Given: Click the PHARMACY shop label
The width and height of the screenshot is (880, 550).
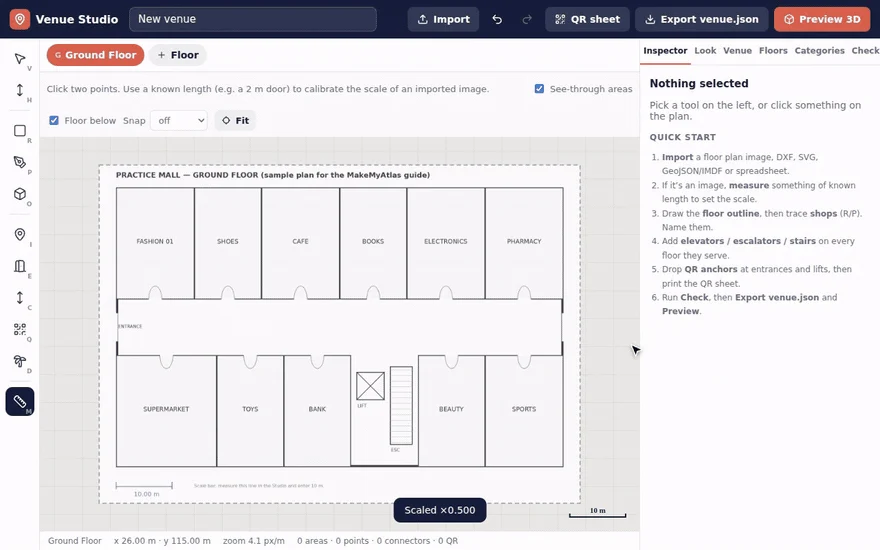Looking at the screenshot, I should click(x=524, y=241).
